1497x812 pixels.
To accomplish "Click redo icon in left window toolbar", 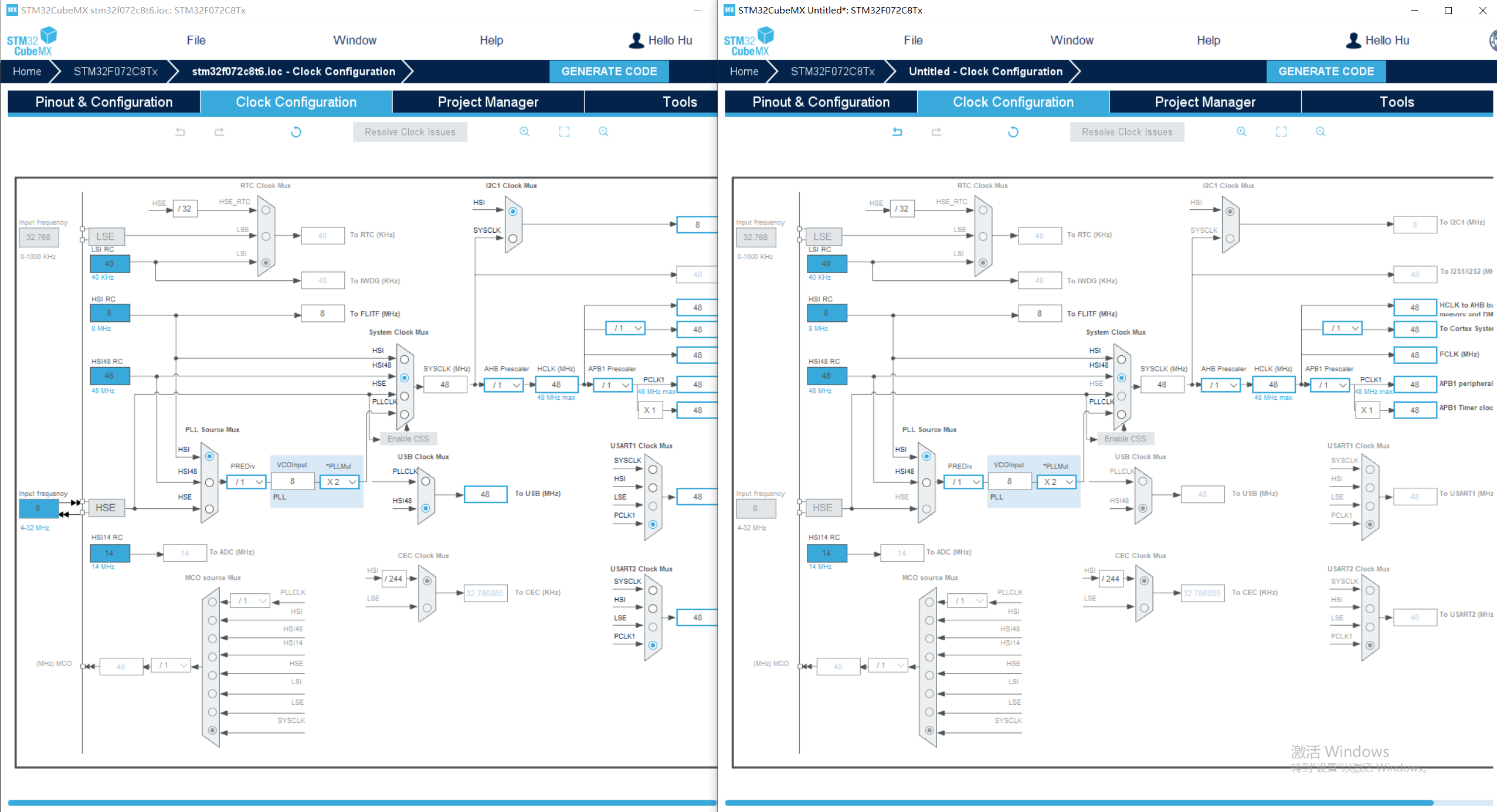I will [x=219, y=132].
